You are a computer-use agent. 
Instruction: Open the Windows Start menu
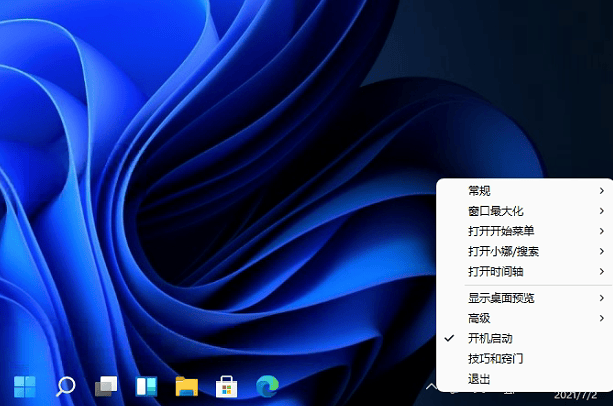24,386
